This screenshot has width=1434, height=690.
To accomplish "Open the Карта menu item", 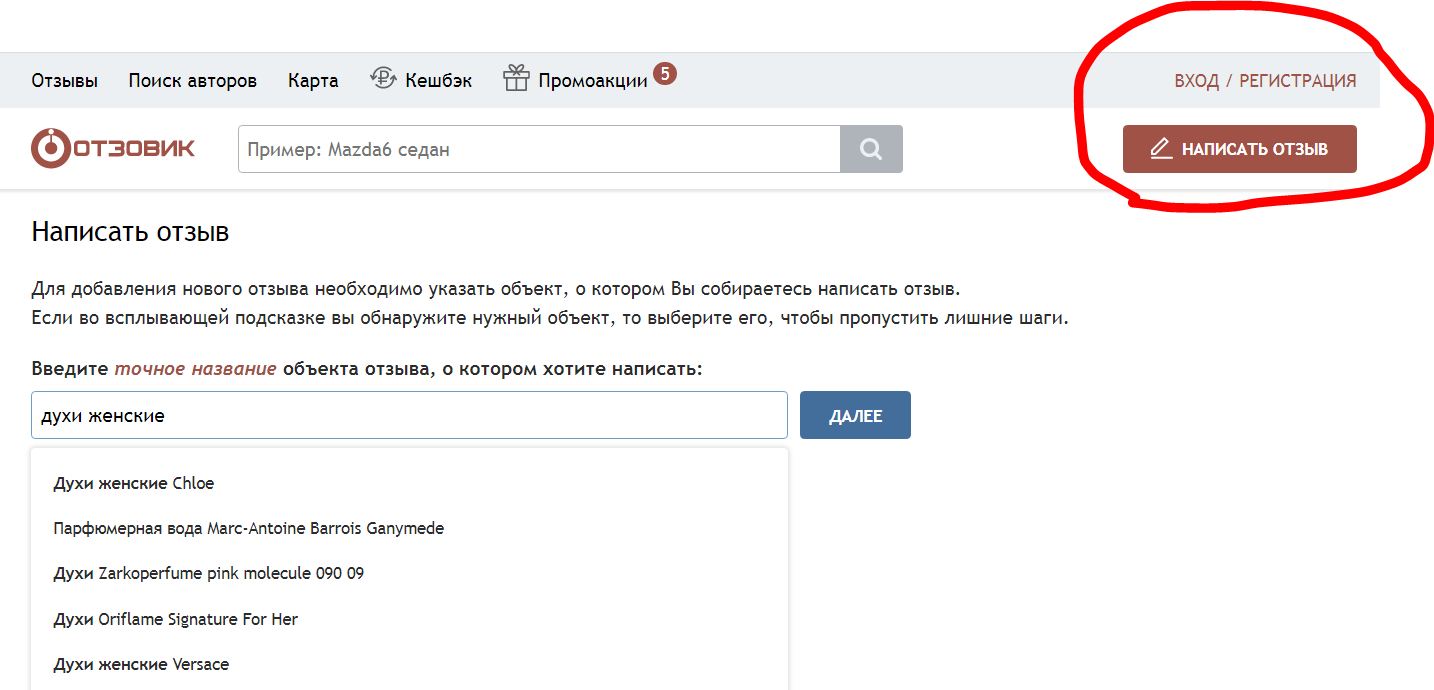I will point(313,81).
